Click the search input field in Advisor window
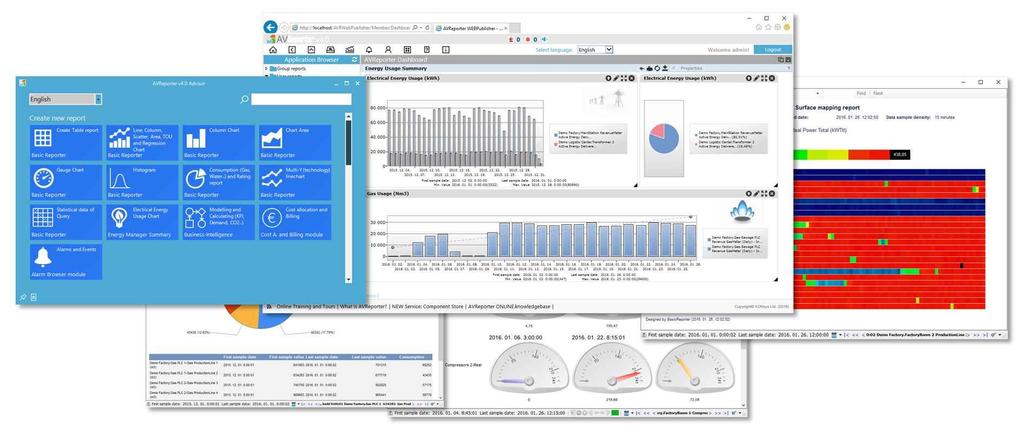The height and width of the screenshot is (429, 1024). point(301,99)
